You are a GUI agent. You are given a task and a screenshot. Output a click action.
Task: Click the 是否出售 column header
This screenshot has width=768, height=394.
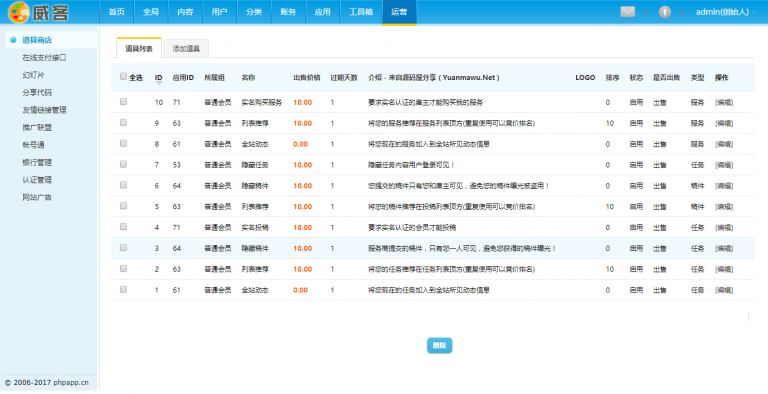tap(666, 77)
